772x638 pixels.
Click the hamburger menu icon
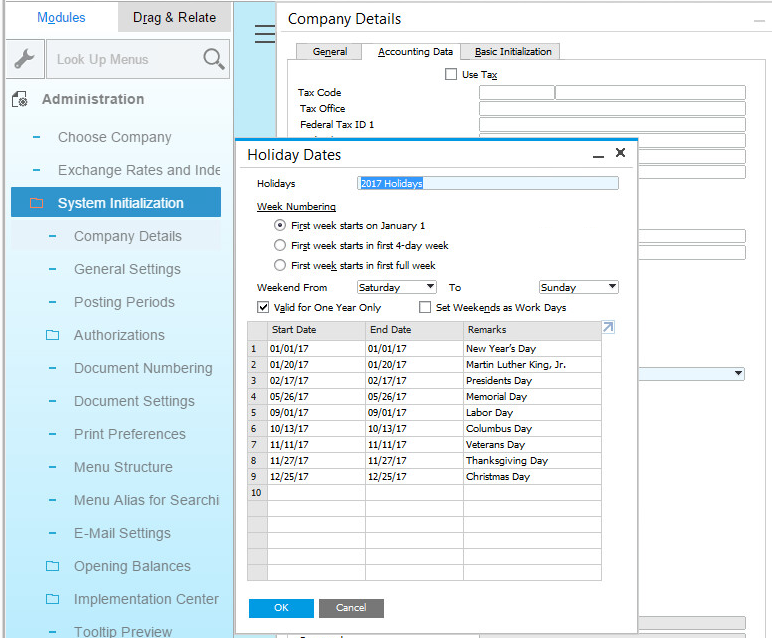[264, 35]
